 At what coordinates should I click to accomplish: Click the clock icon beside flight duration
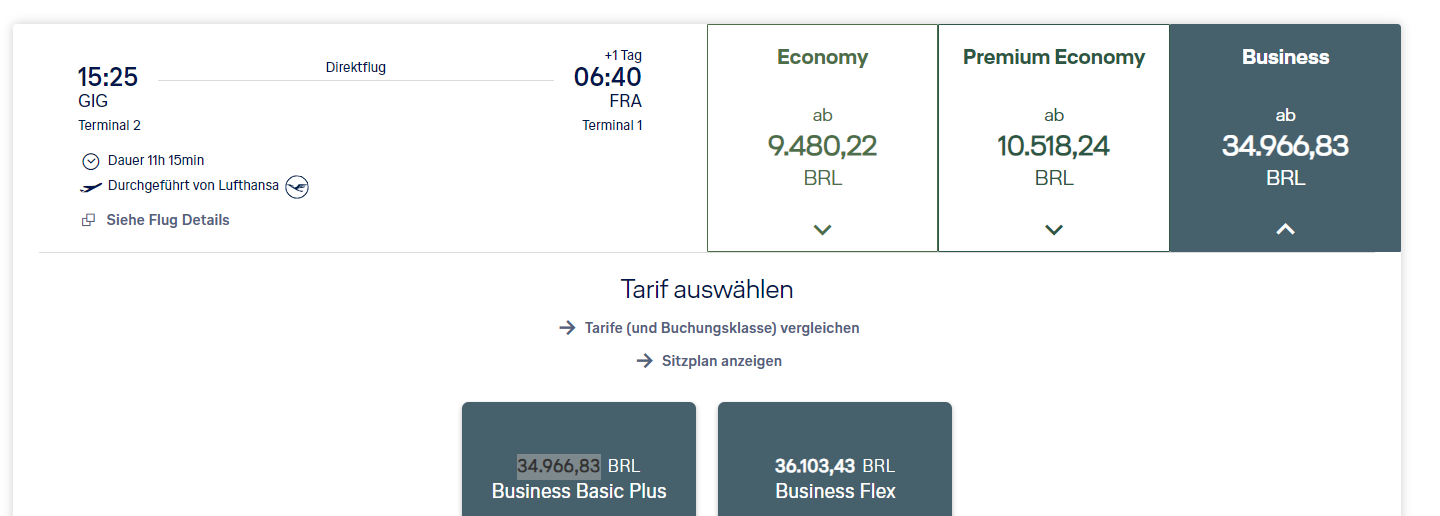(91, 161)
